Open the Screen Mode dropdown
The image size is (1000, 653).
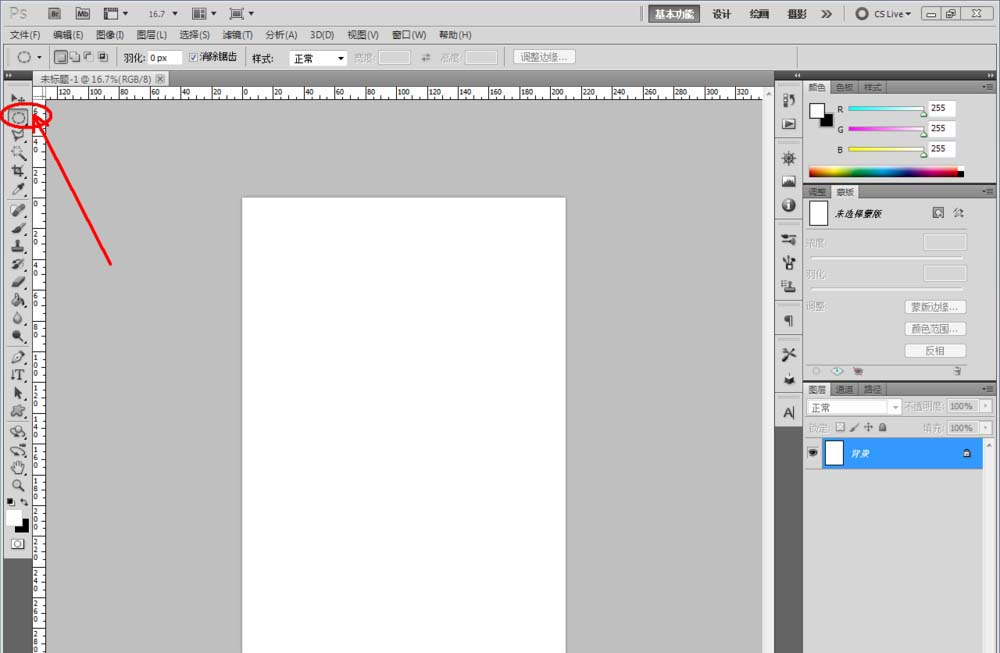(241, 13)
